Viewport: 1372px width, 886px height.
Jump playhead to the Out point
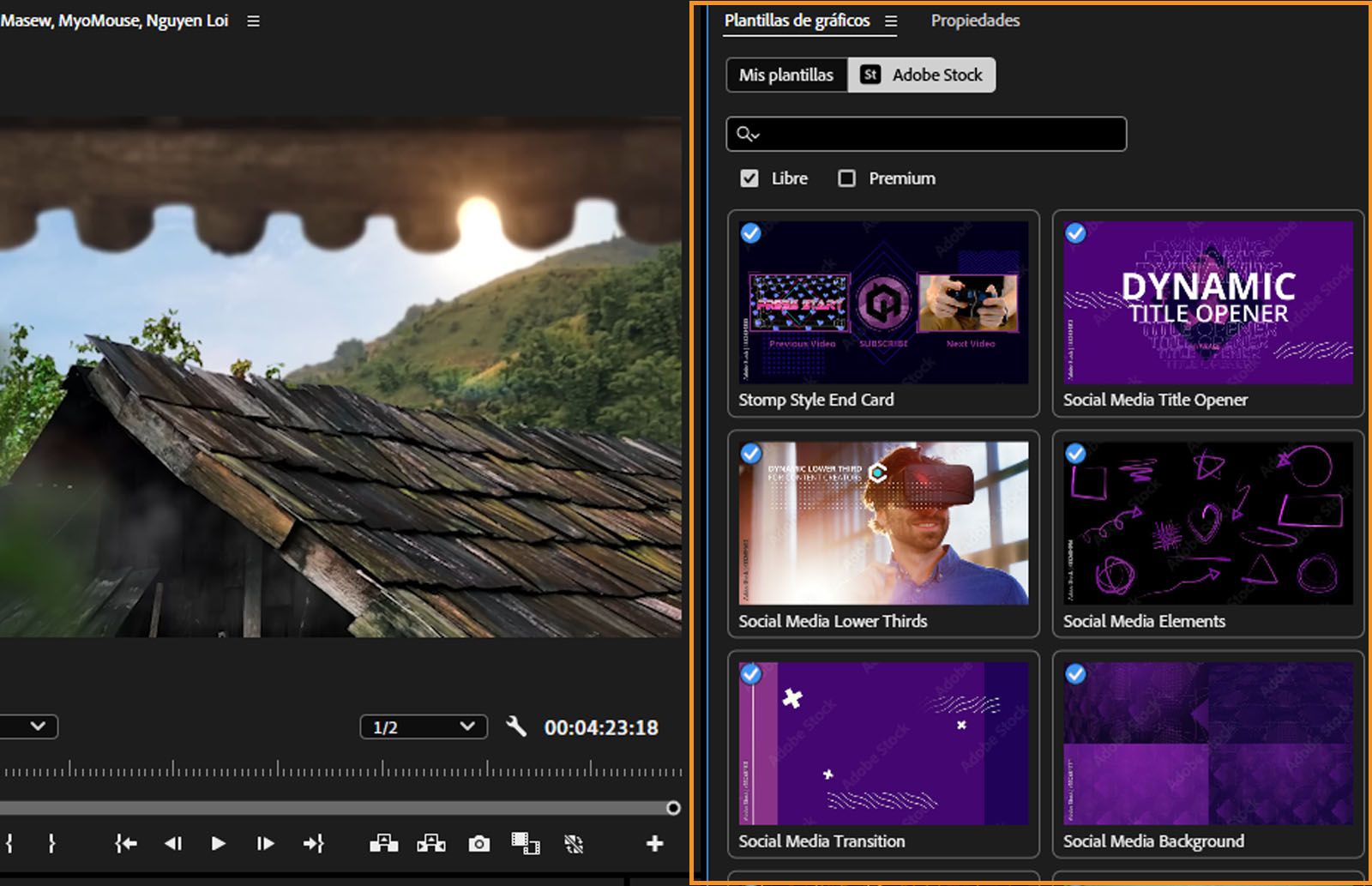(313, 844)
